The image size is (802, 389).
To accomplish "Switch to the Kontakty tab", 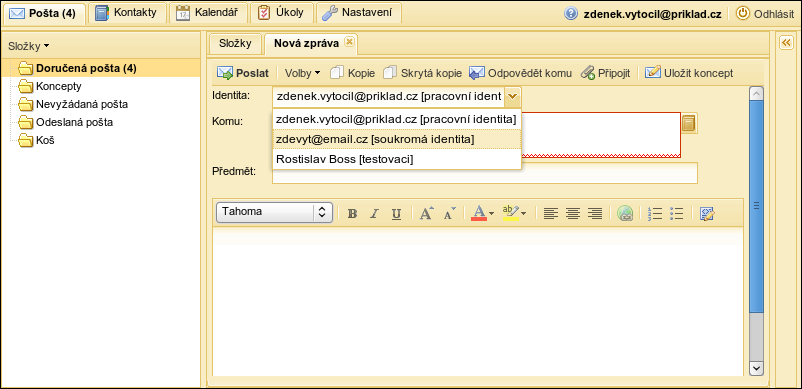I will click(x=127, y=13).
